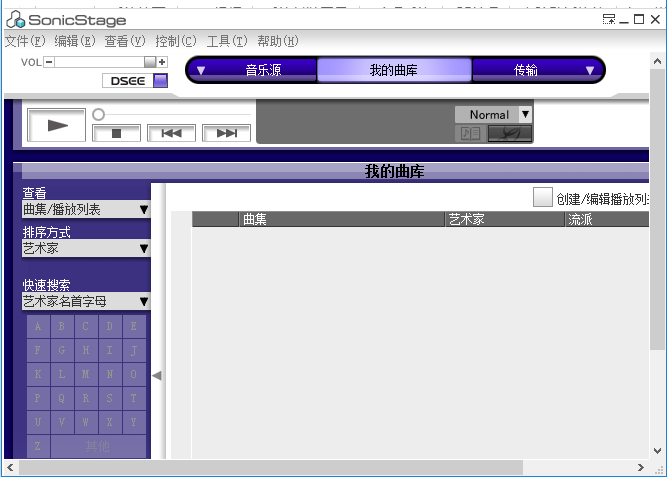The image size is (667, 477).
Task: Switch to the 我的曲库 tab
Action: coord(394,70)
